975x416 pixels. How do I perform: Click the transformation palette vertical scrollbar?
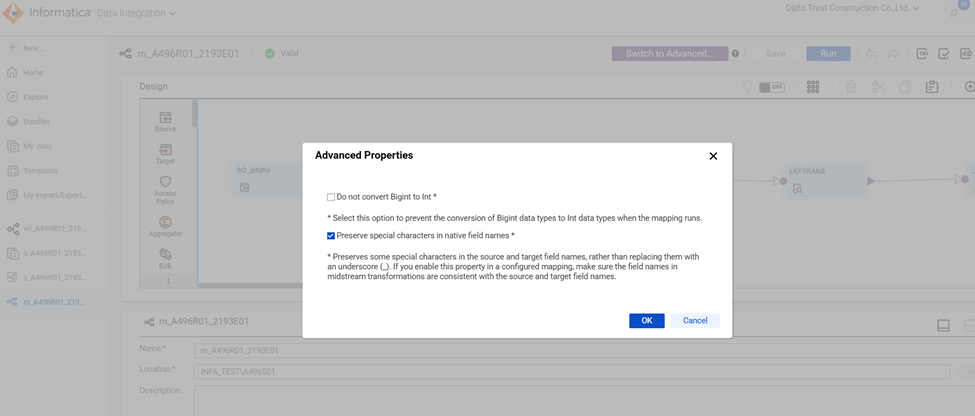tap(195, 113)
